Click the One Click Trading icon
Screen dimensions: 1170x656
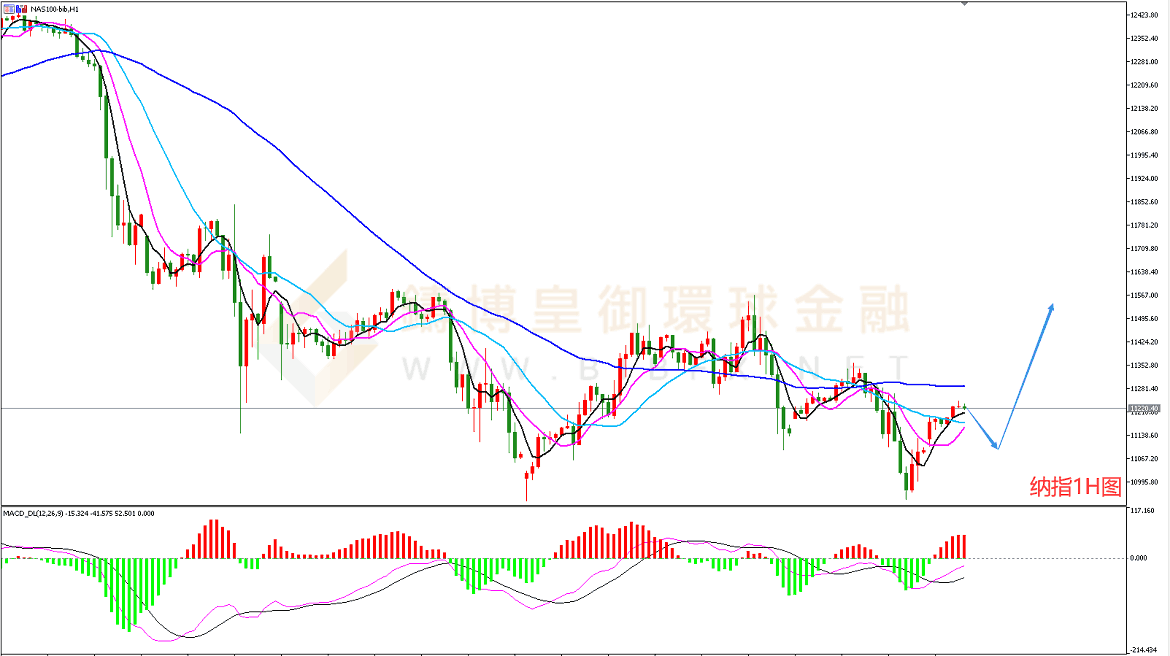[8, 8]
